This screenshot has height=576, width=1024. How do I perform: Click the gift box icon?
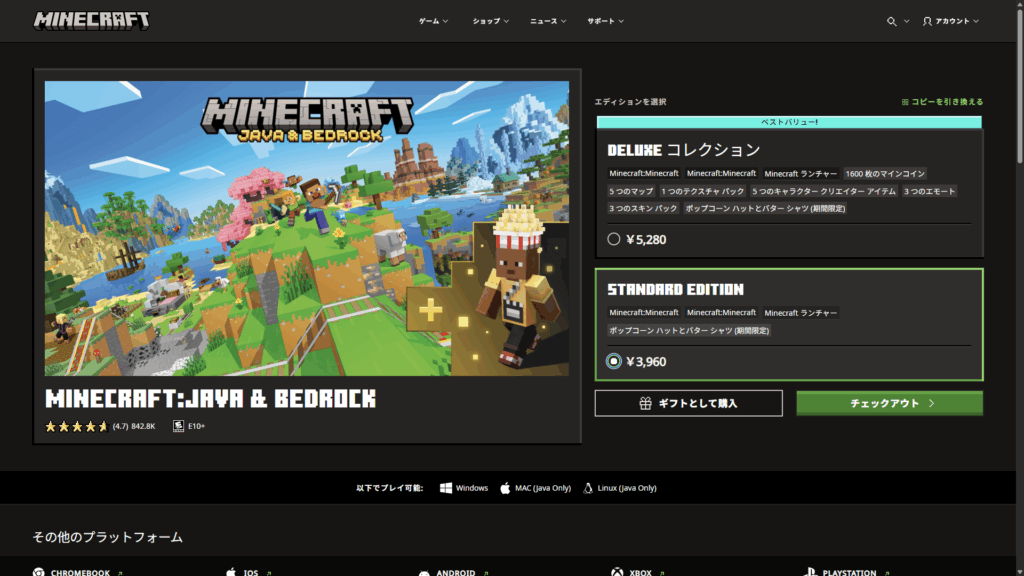click(645, 404)
